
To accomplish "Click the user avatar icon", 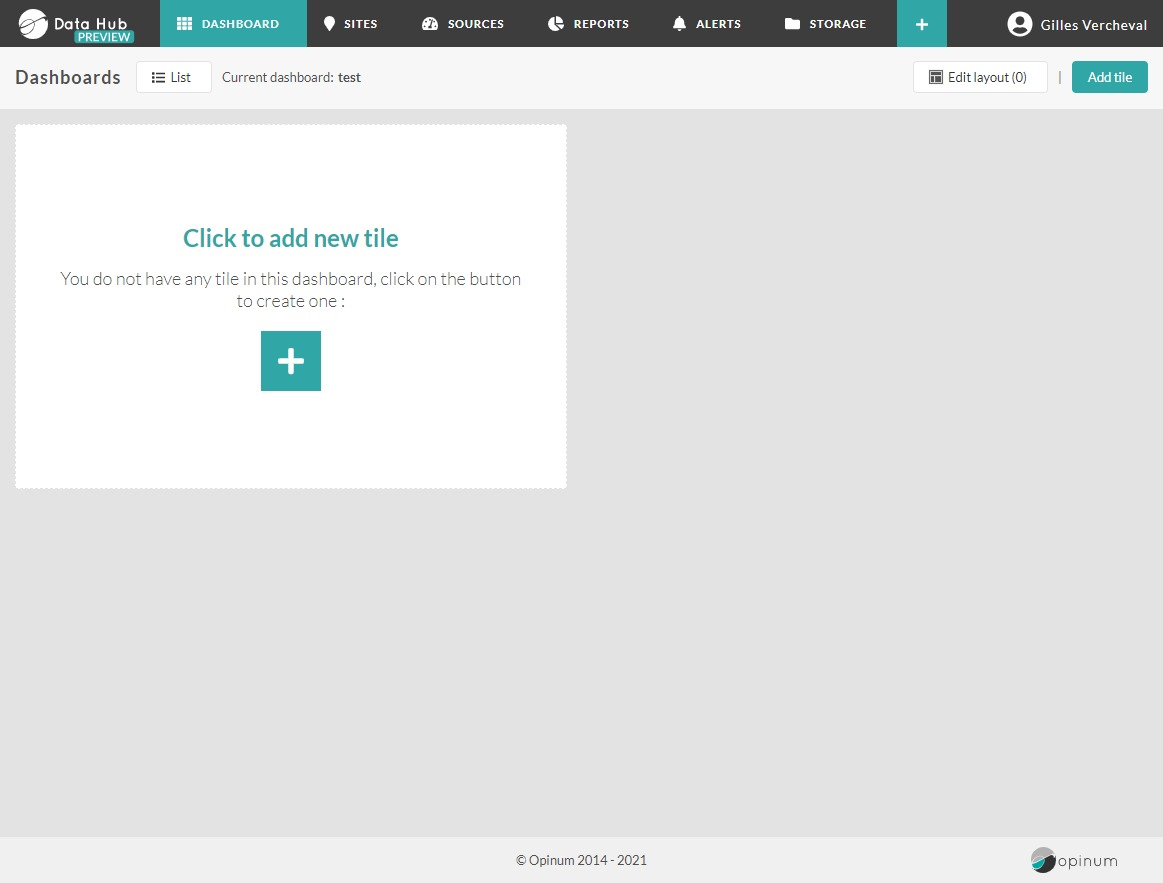I will pos(1019,24).
